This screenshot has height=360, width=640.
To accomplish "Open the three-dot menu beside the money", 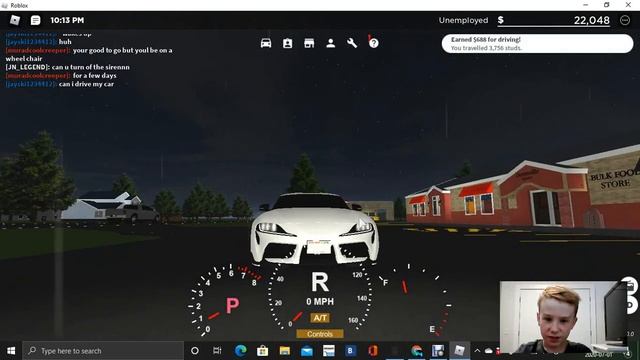I will coord(624,20).
